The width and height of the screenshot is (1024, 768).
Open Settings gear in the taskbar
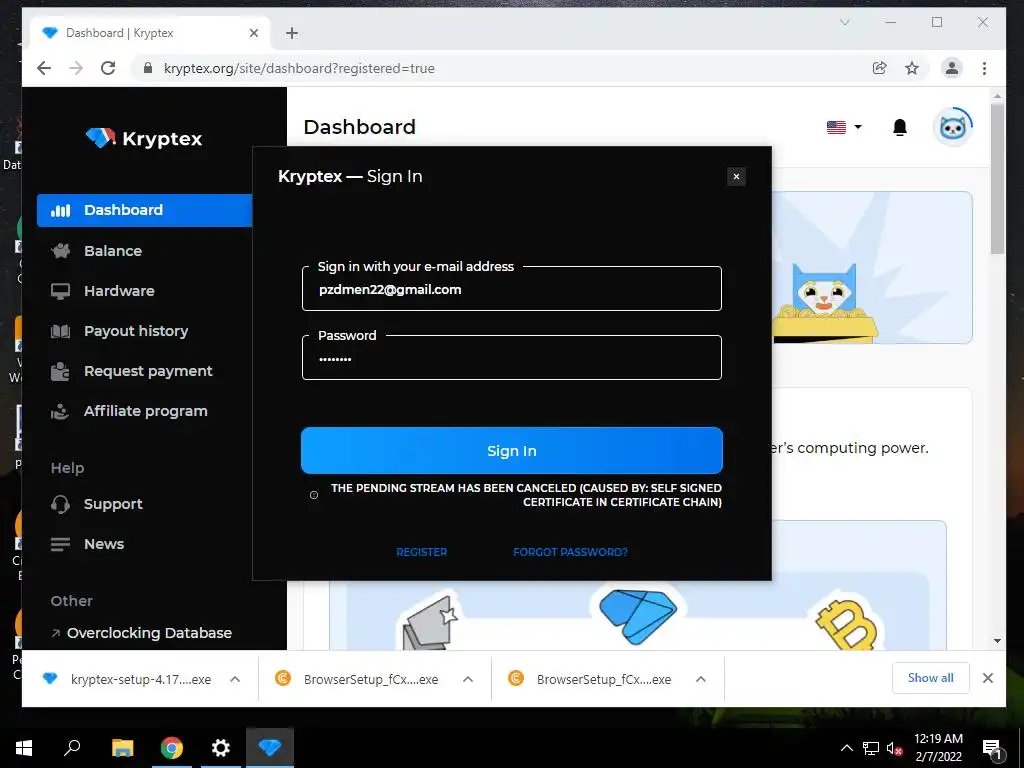coord(221,748)
